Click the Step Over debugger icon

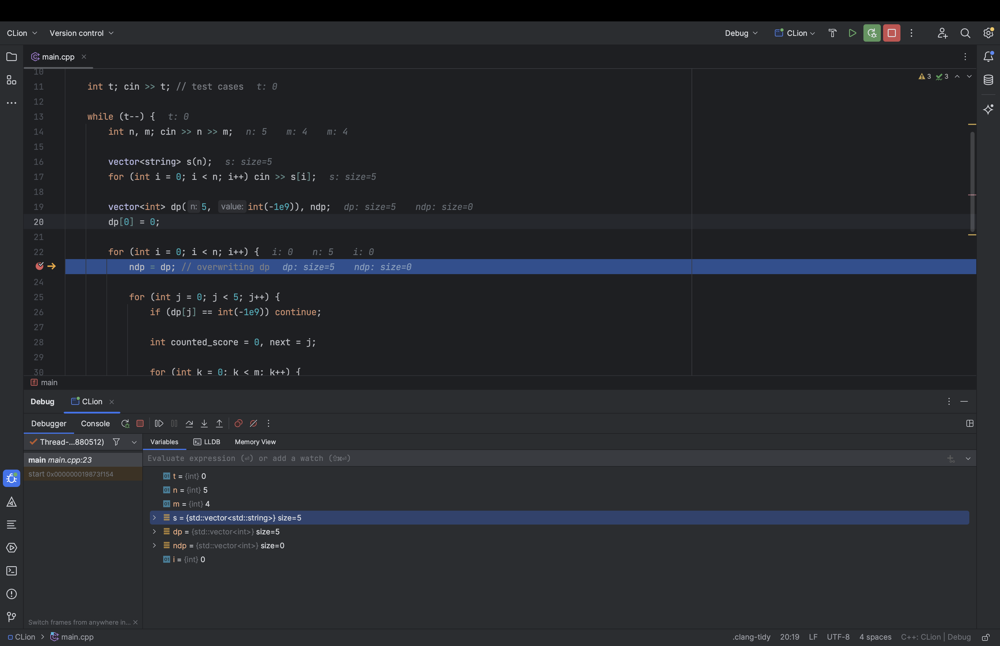189,424
